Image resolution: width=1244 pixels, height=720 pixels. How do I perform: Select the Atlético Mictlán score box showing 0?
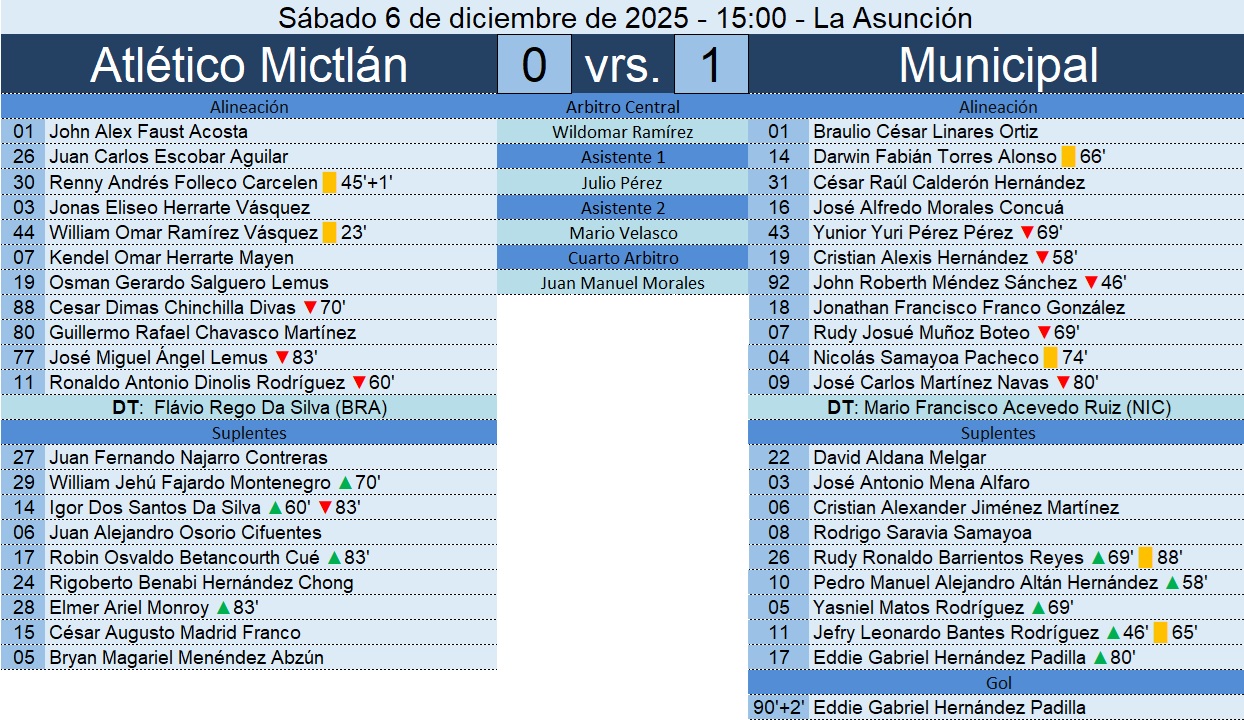[x=534, y=65]
